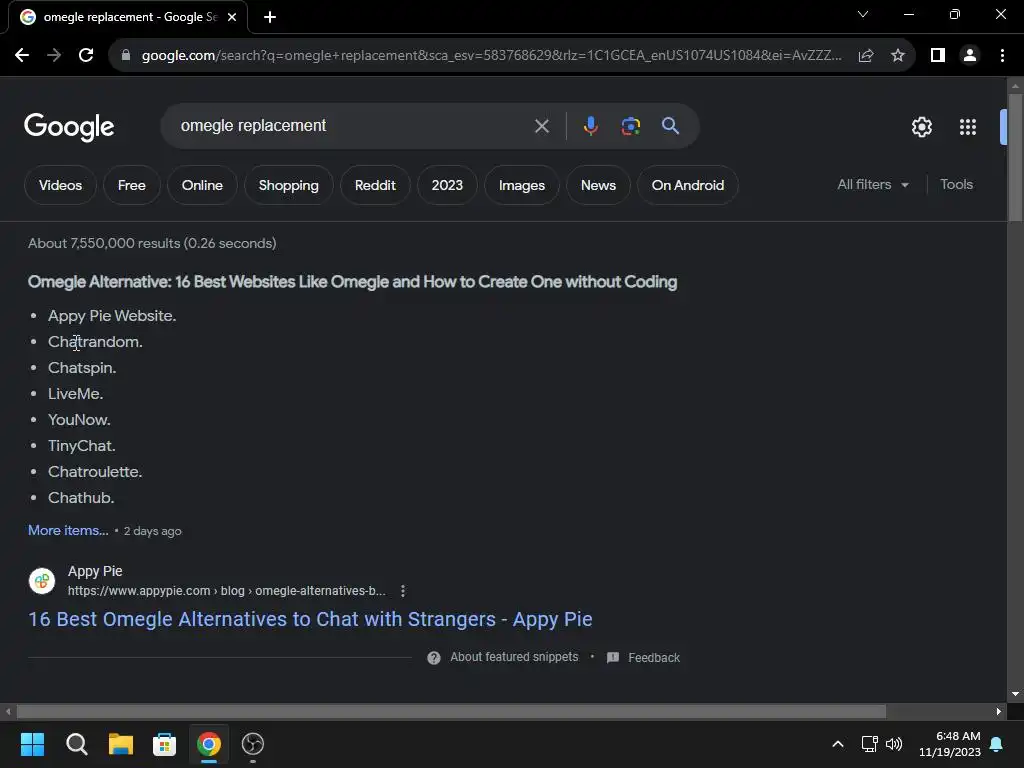Open the Chrome side panel

click(x=938, y=56)
